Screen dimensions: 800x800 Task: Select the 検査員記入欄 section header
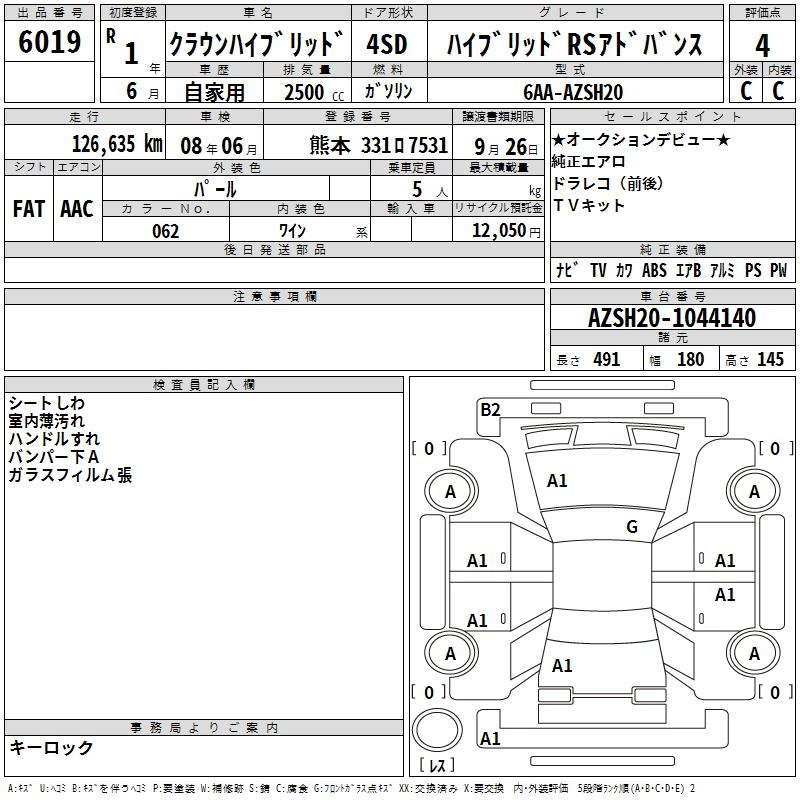click(204, 385)
